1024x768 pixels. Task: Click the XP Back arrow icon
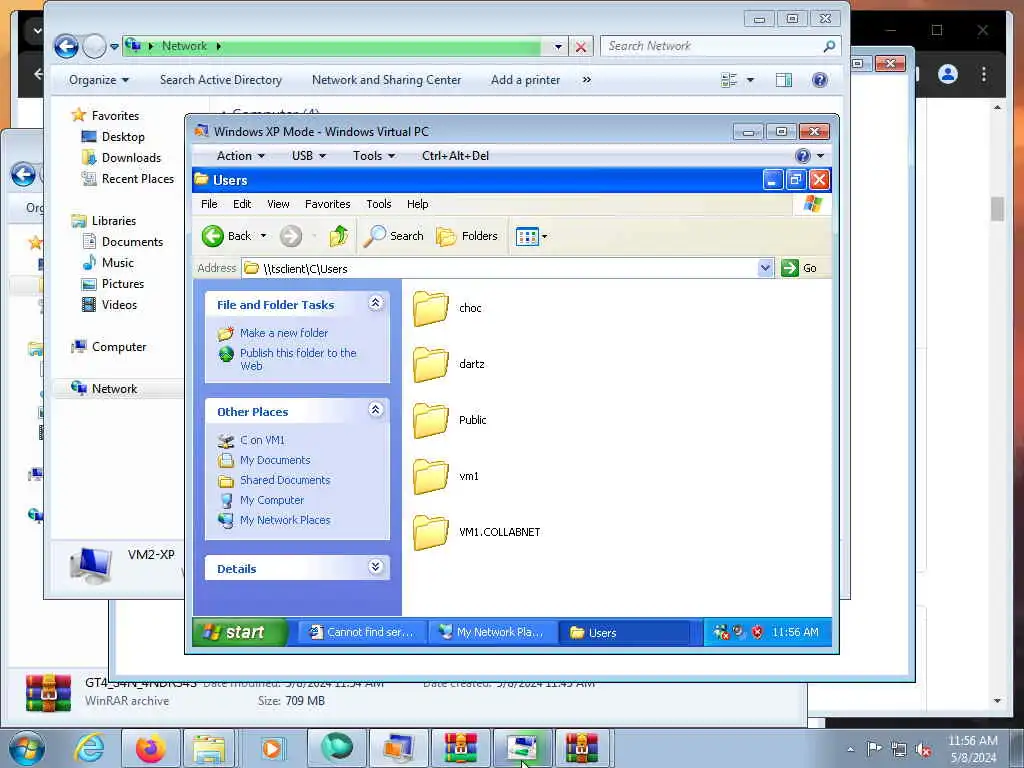[213, 236]
